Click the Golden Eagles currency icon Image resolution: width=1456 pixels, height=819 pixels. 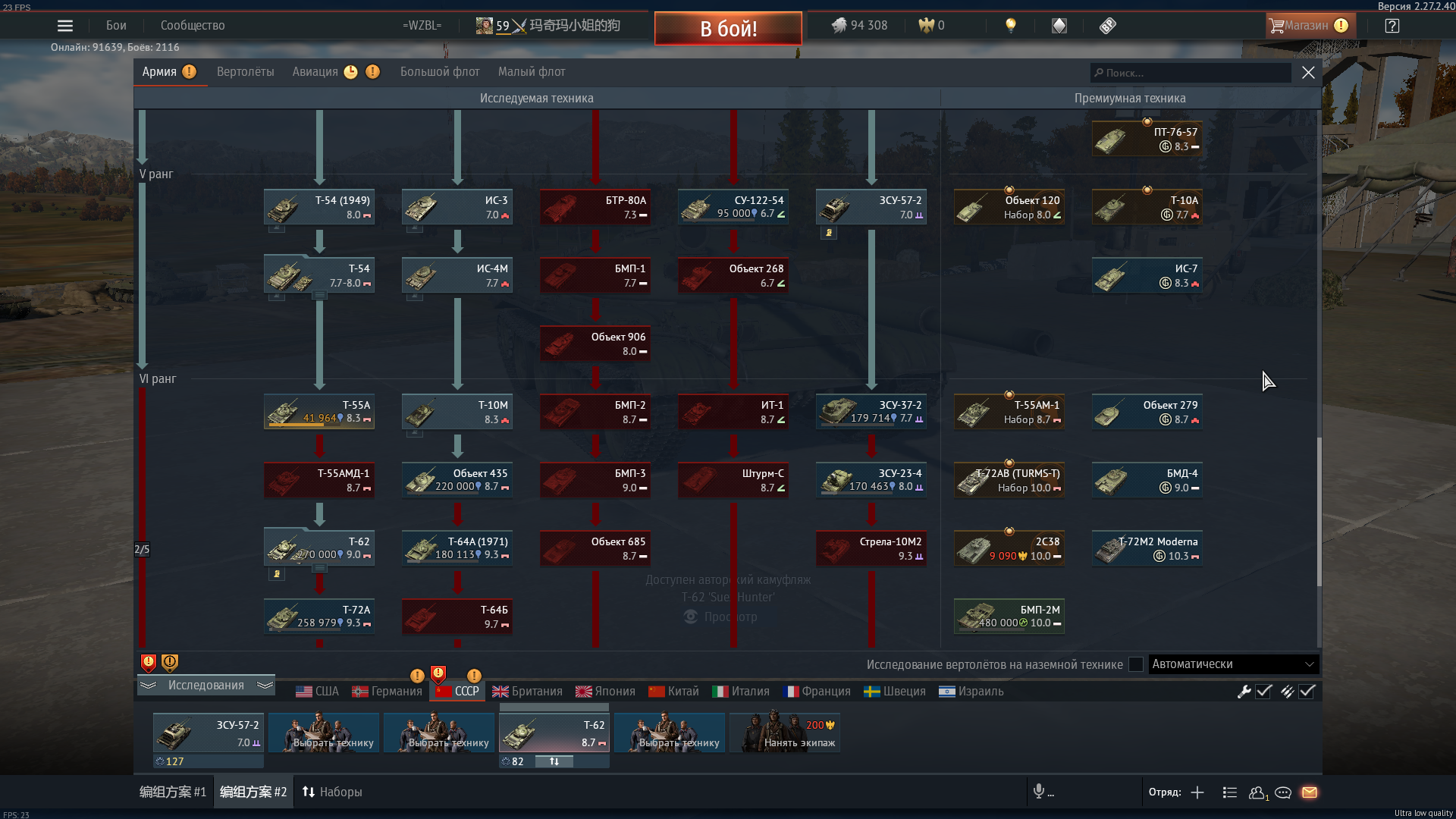(x=926, y=26)
